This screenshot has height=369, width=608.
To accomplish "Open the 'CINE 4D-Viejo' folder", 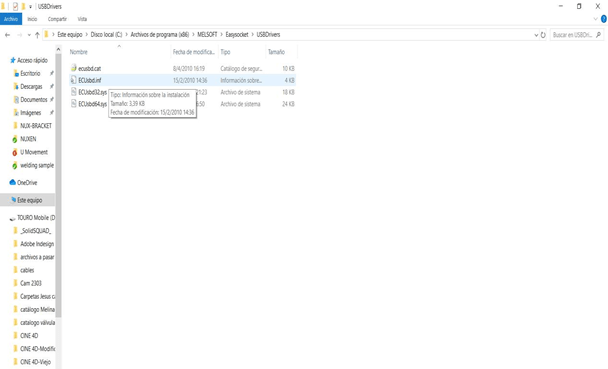I will 35,362.
